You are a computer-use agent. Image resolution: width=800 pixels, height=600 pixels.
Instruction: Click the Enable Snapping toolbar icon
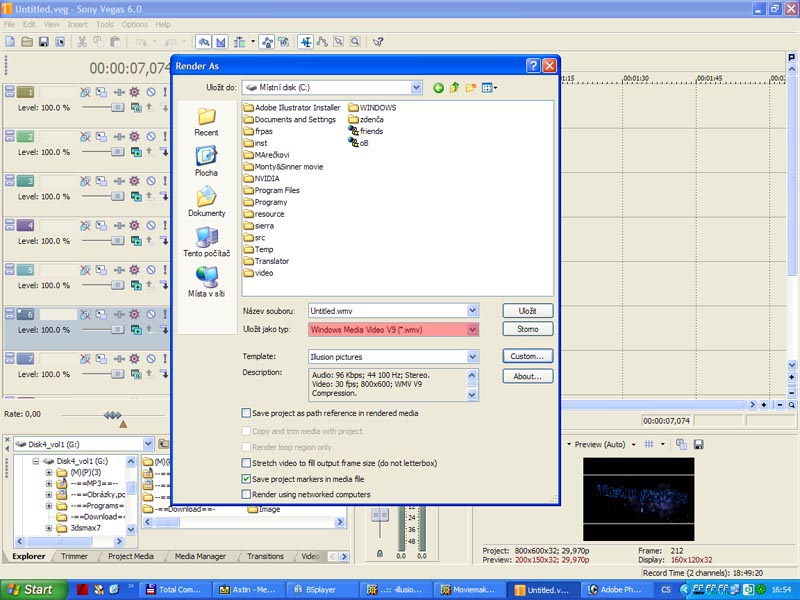click(204, 42)
